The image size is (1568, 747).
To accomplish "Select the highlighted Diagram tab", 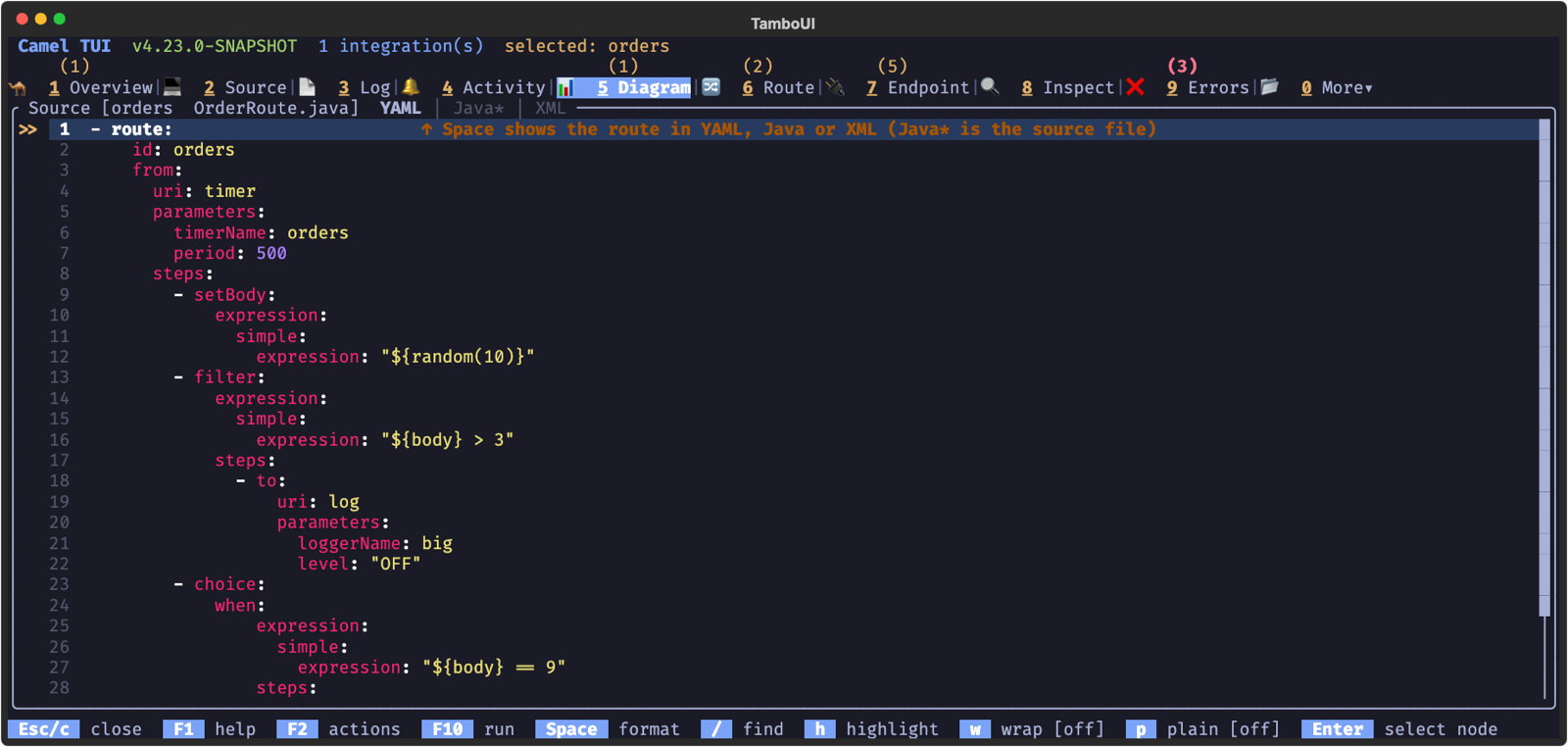I will tap(643, 87).
